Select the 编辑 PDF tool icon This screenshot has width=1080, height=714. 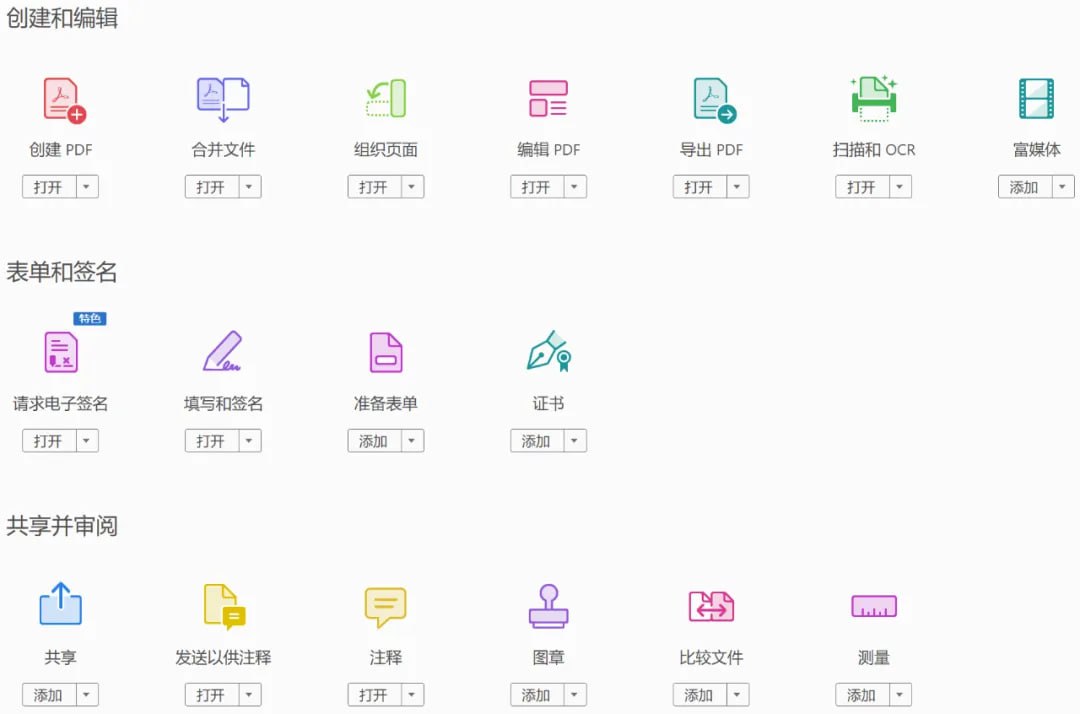pyautogui.click(x=548, y=98)
